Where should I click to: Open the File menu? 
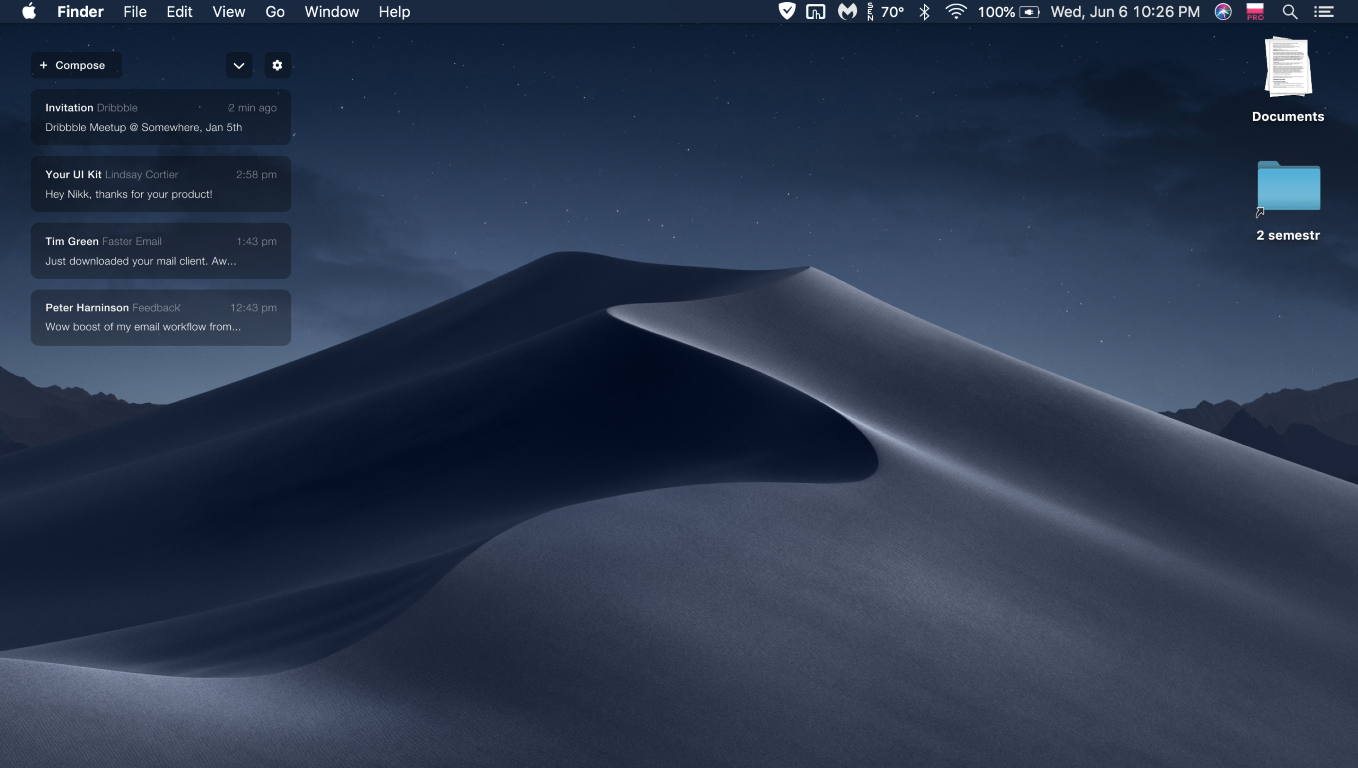pyautogui.click(x=135, y=12)
